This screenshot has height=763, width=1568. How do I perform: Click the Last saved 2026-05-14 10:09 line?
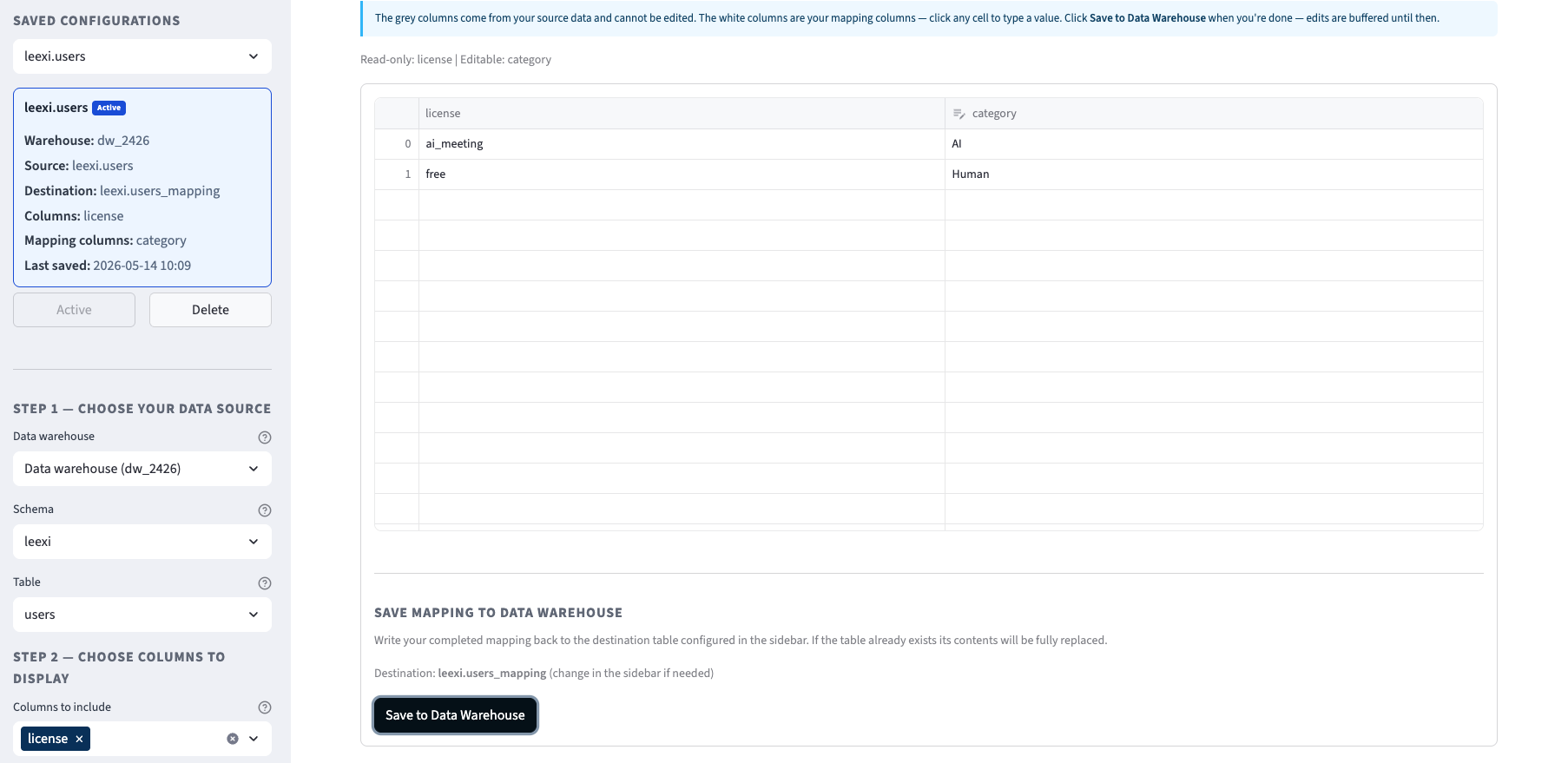108,266
